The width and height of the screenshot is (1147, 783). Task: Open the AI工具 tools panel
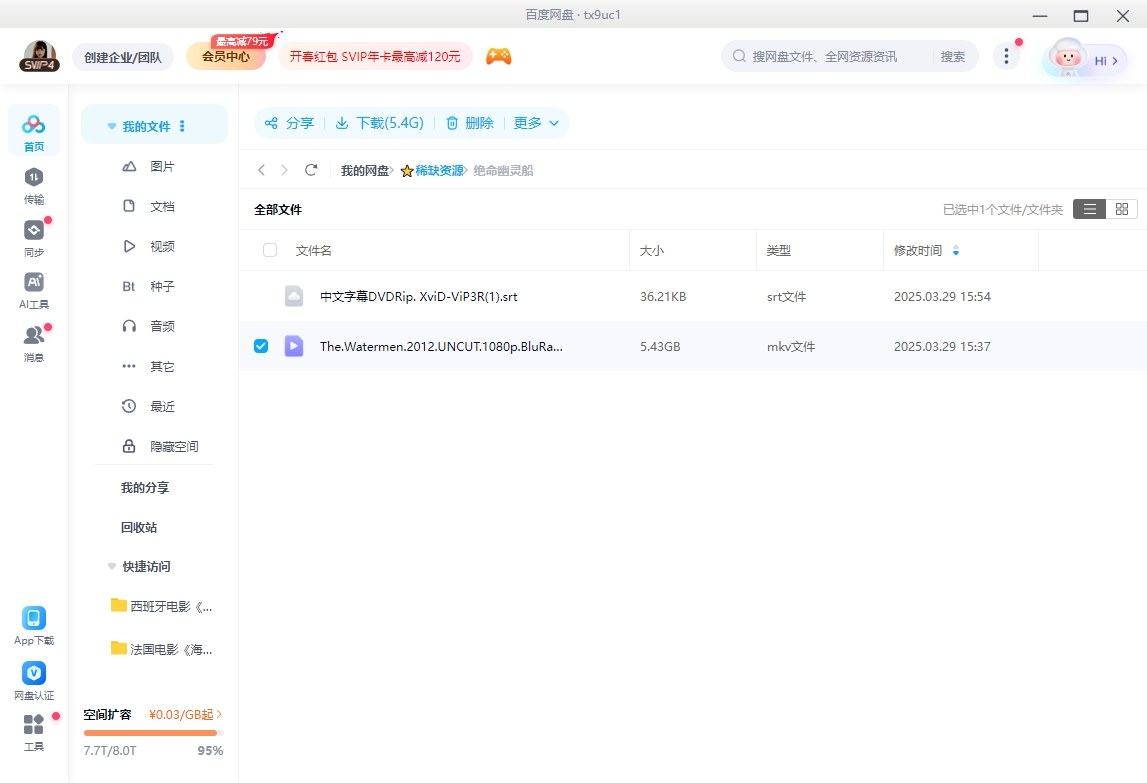coord(34,287)
